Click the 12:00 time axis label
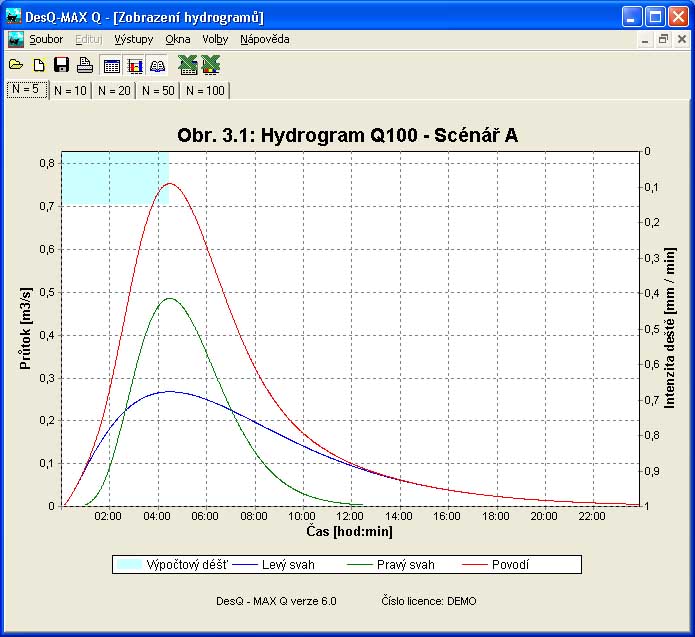695x637 pixels. [x=350, y=516]
